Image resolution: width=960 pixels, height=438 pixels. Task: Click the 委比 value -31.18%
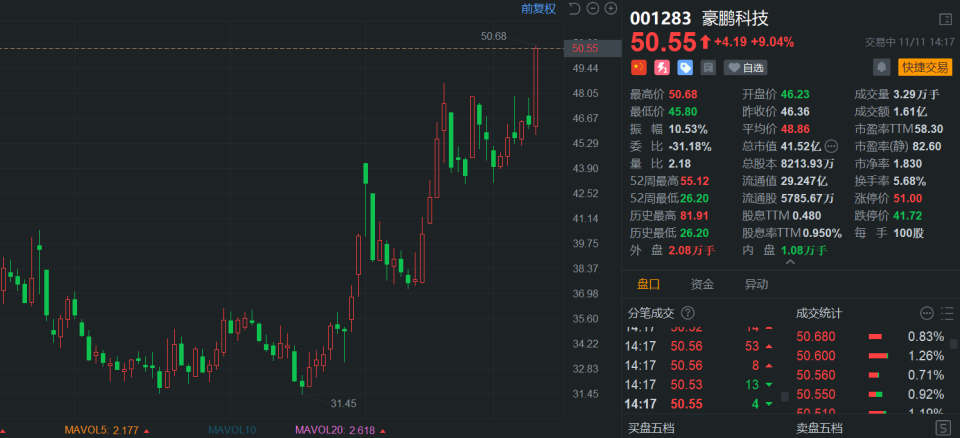coord(690,146)
